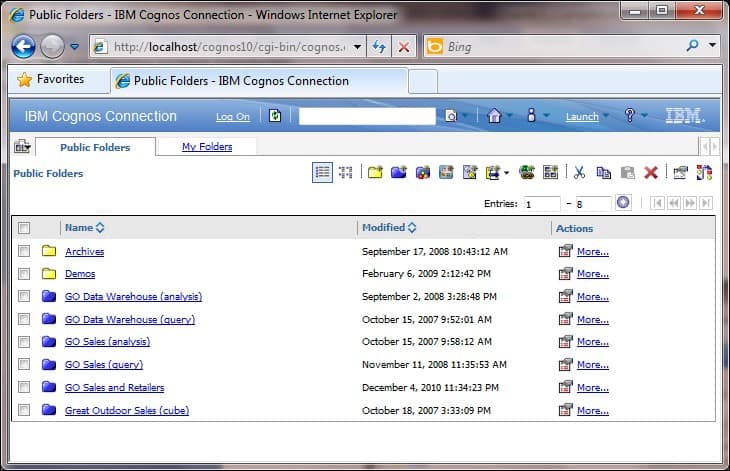Open the Set Properties icon

(680, 172)
